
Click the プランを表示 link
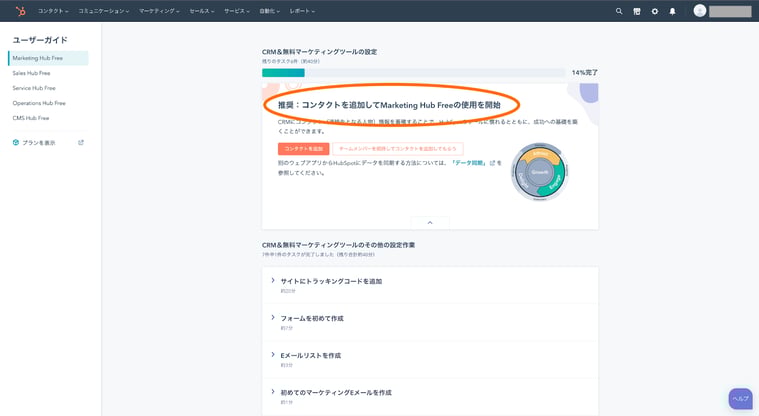point(39,143)
